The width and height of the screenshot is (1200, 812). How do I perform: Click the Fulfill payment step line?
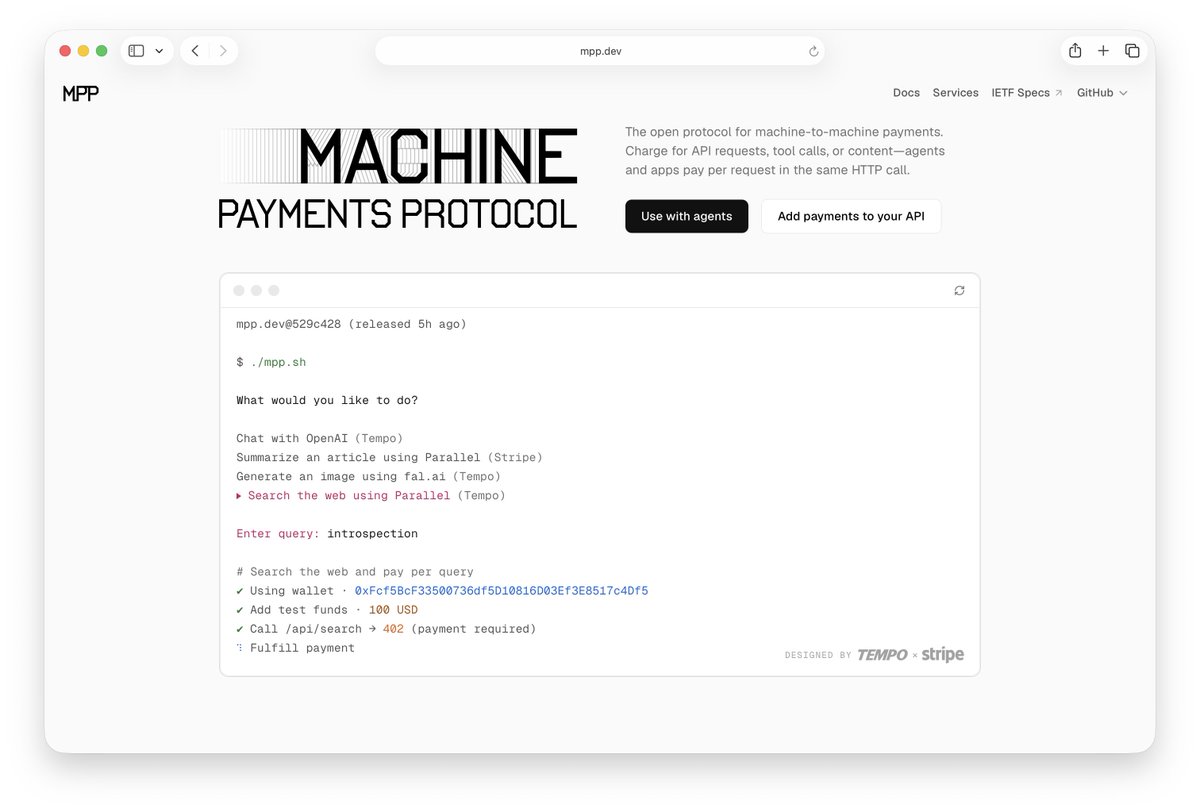pos(295,648)
